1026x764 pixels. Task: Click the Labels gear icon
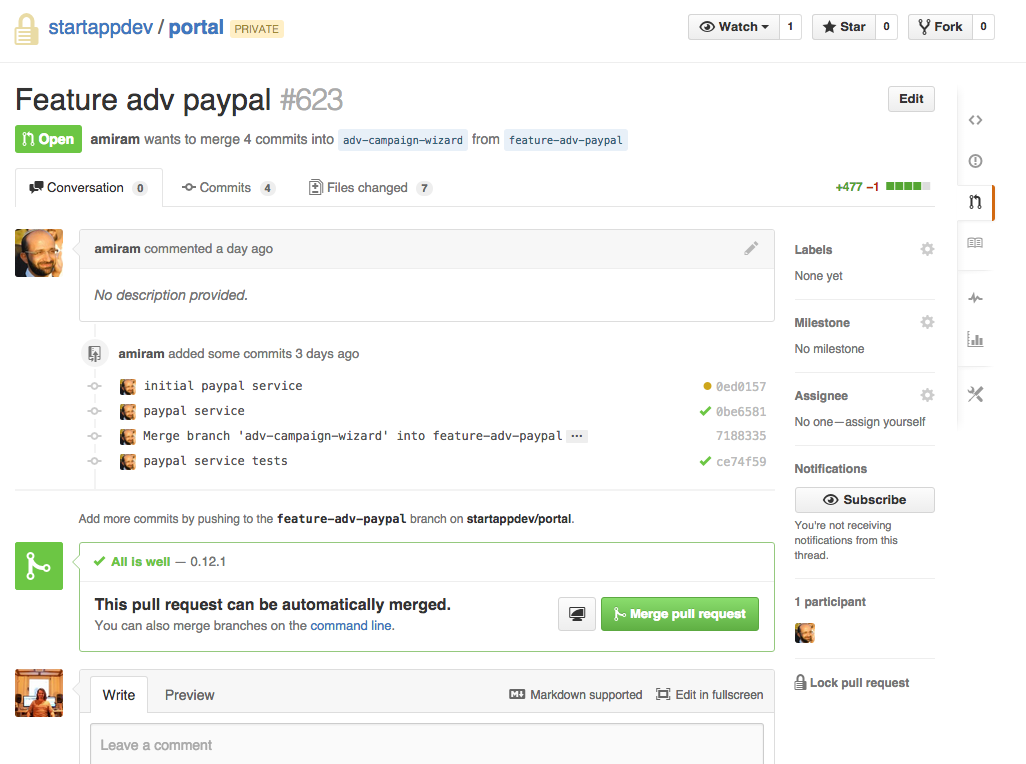click(x=927, y=249)
